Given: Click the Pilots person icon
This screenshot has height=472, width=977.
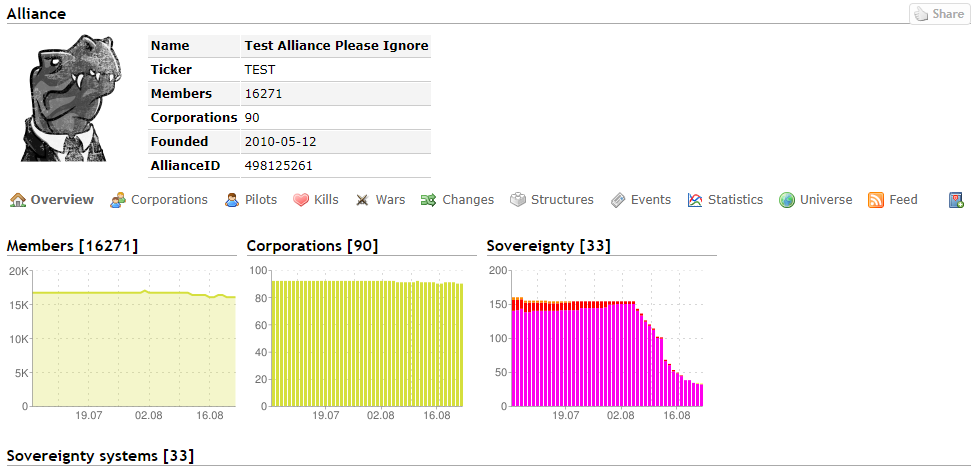Looking at the screenshot, I should [x=232, y=200].
